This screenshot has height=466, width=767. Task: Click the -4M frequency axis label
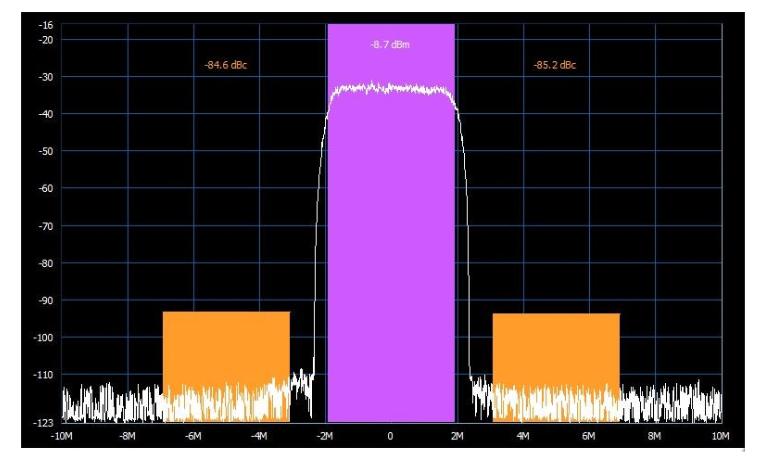point(259,436)
